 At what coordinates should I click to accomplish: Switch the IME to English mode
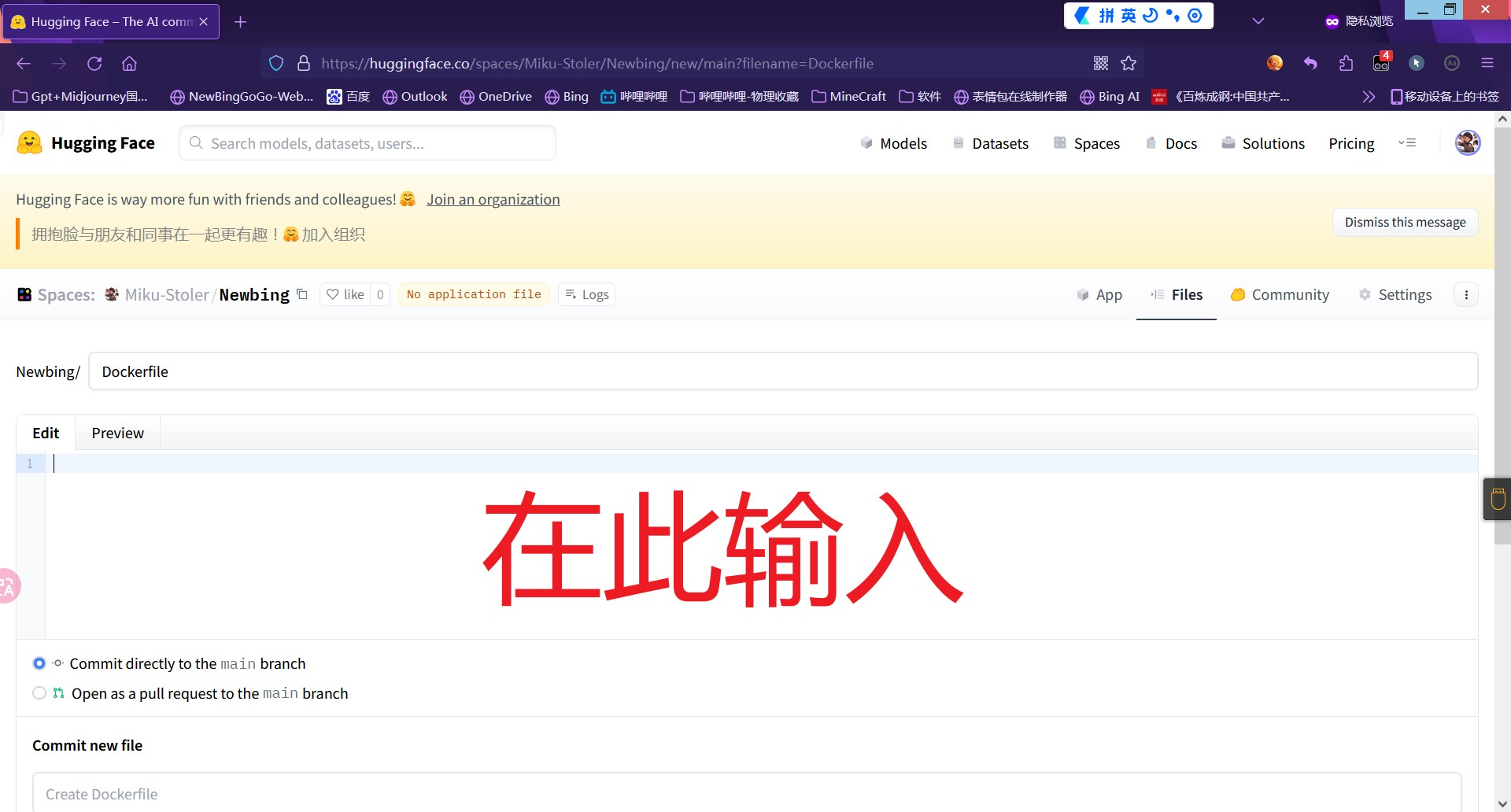(1129, 16)
